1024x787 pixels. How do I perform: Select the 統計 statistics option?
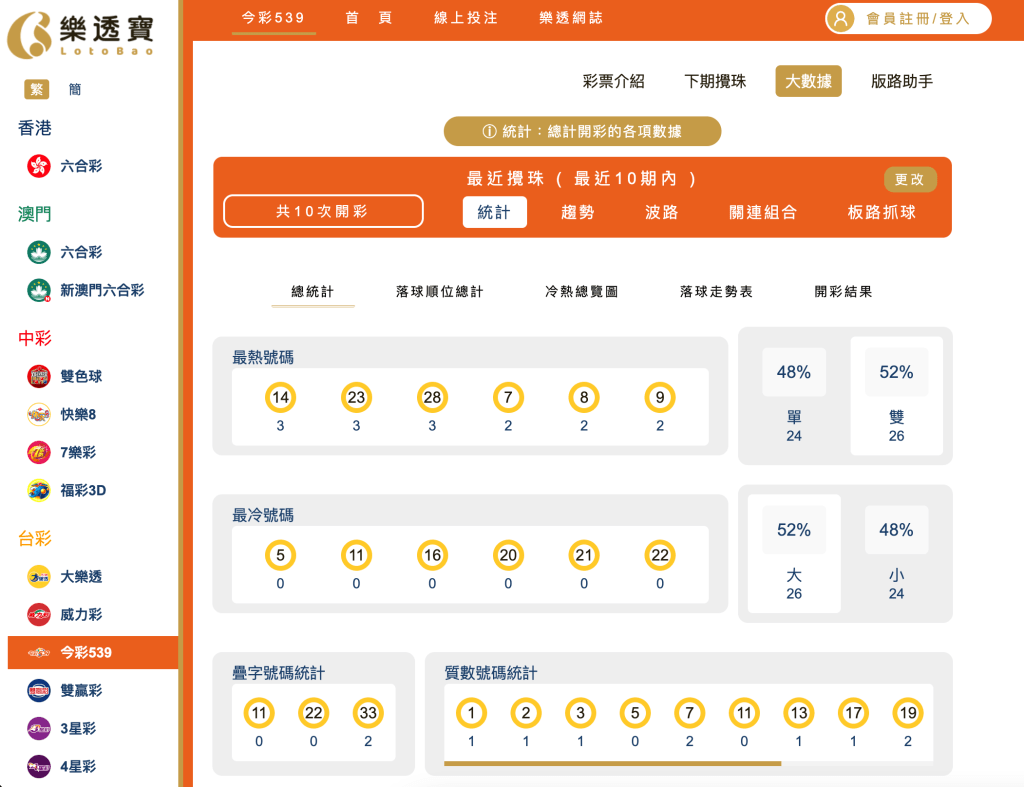pyautogui.click(x=494, y=212)
